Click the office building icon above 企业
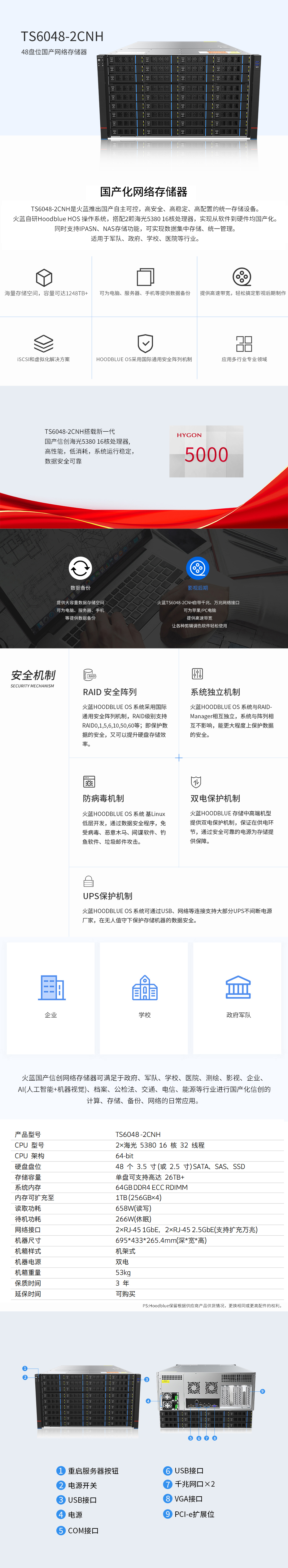This screenshot has height=1568, width=288. [52, 987]
